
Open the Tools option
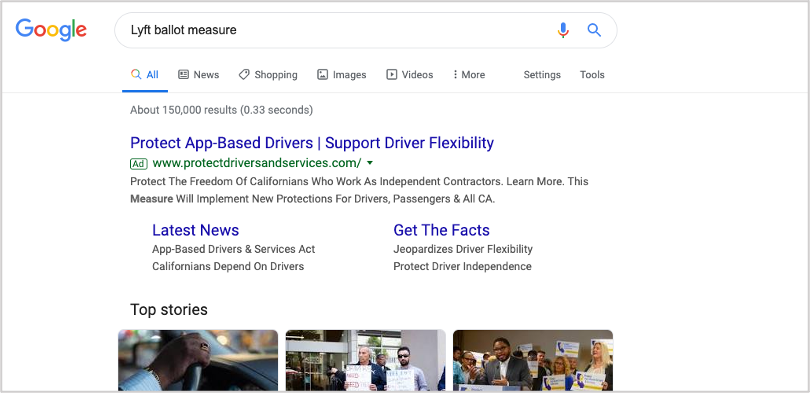tap(592, 74)
